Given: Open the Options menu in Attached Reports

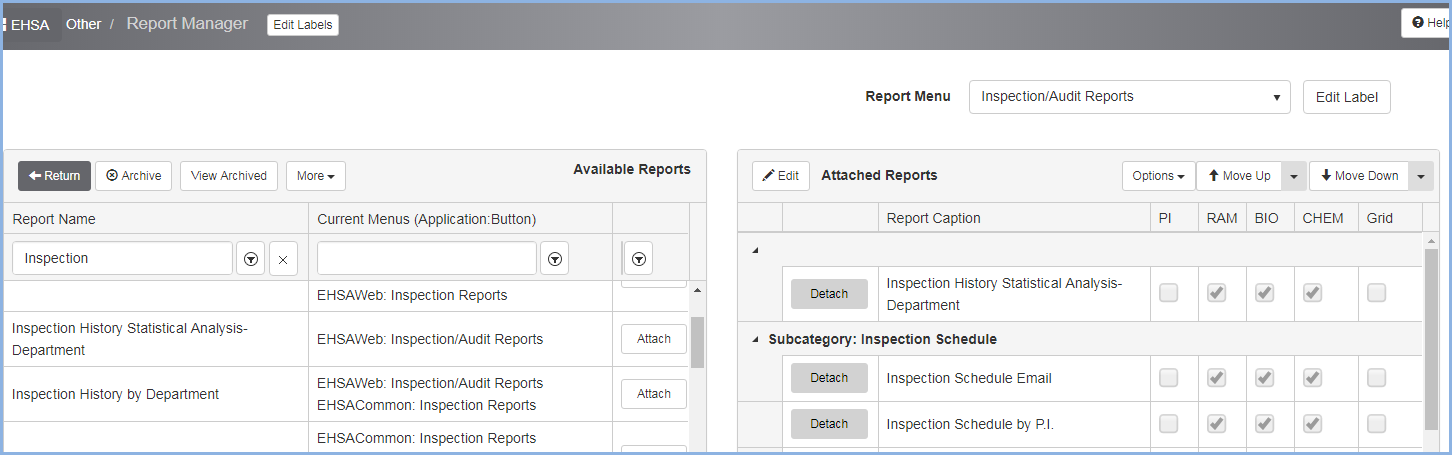Looking at the screenshot, I should (x=1158, y=176).
